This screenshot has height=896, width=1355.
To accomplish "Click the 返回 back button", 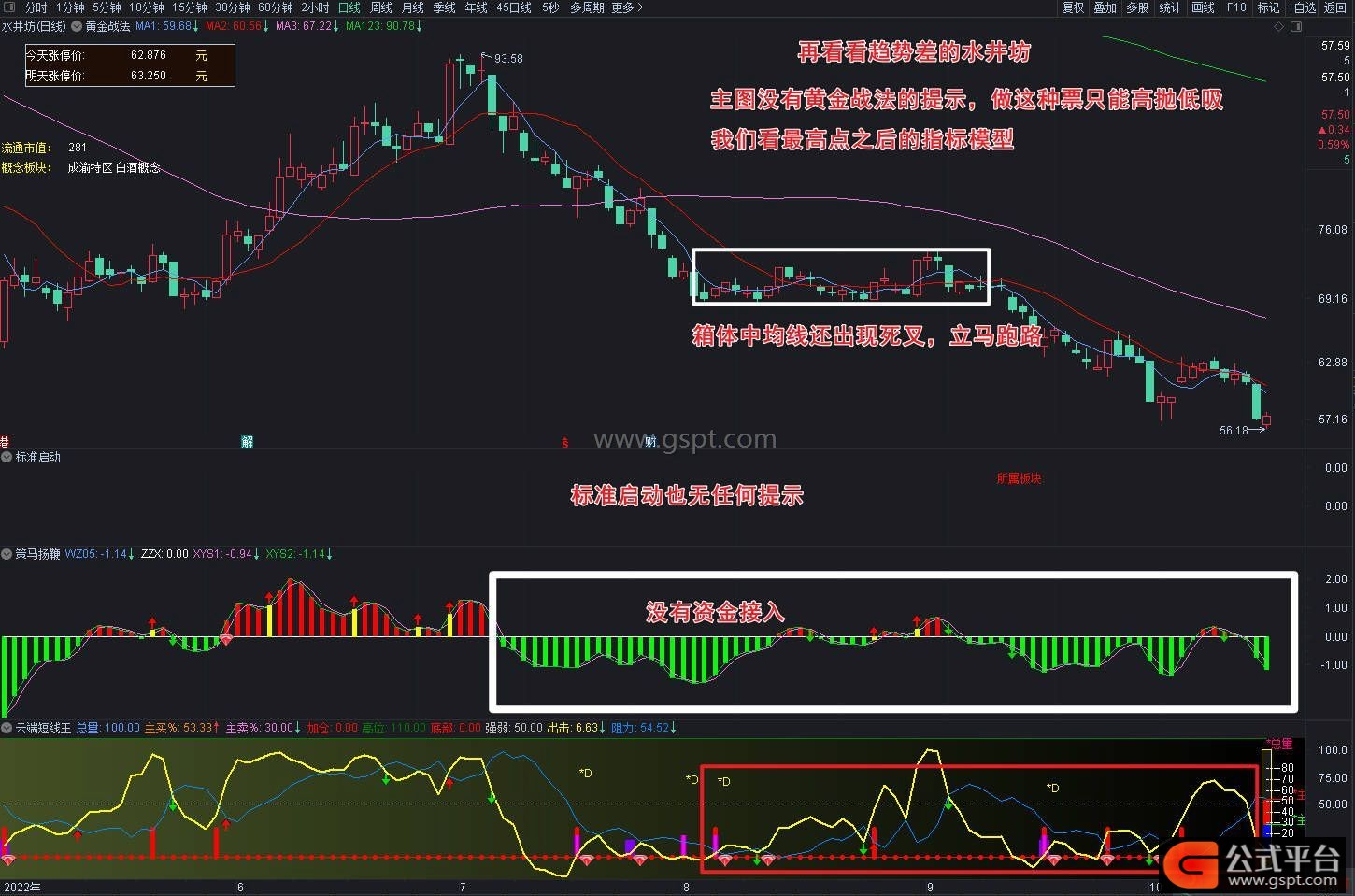I will 1335,7.
